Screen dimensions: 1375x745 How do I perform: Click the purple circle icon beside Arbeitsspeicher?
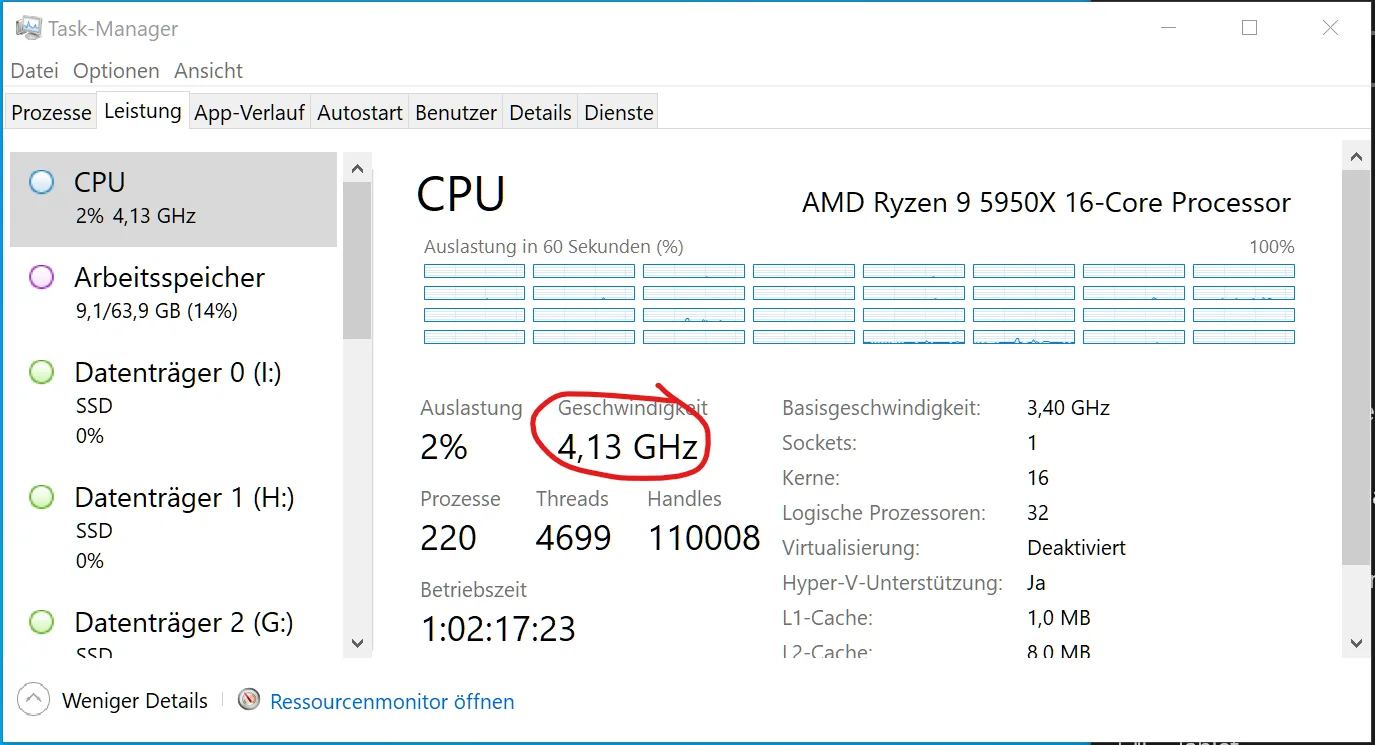(x=41, y=277)
